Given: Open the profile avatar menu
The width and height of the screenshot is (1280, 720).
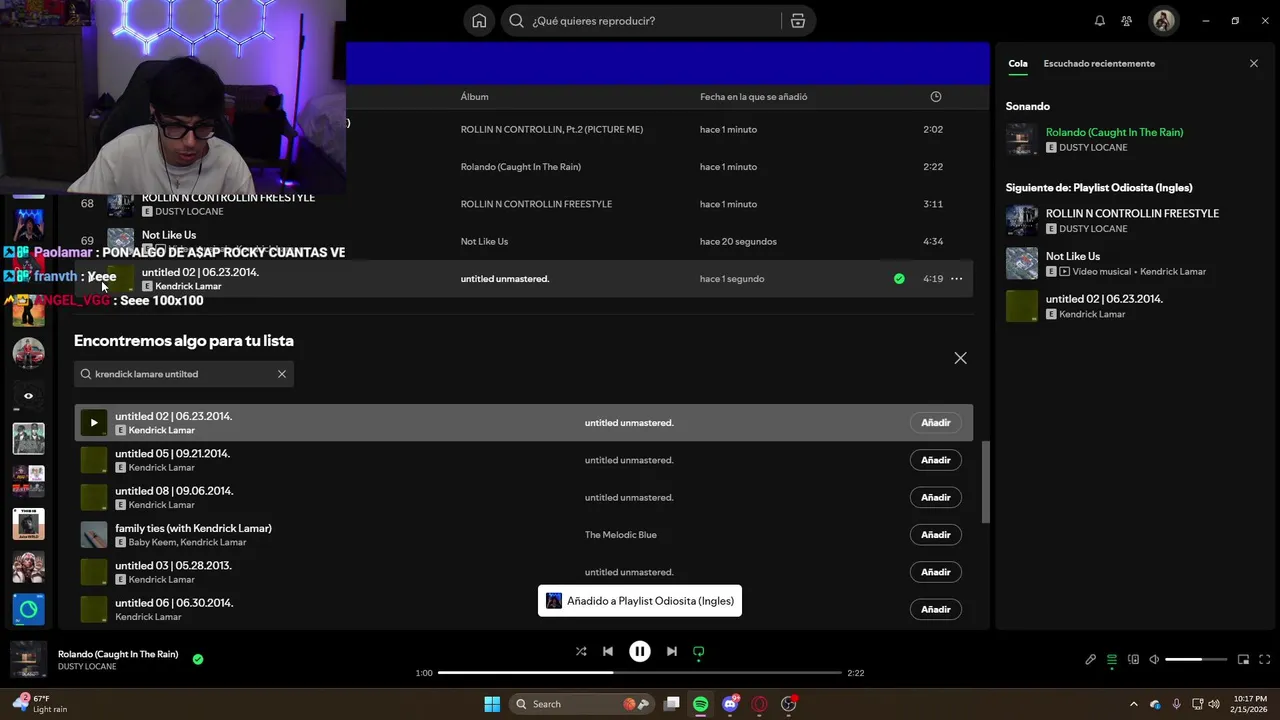Looking at the screenshot, I should point(1163,21).
